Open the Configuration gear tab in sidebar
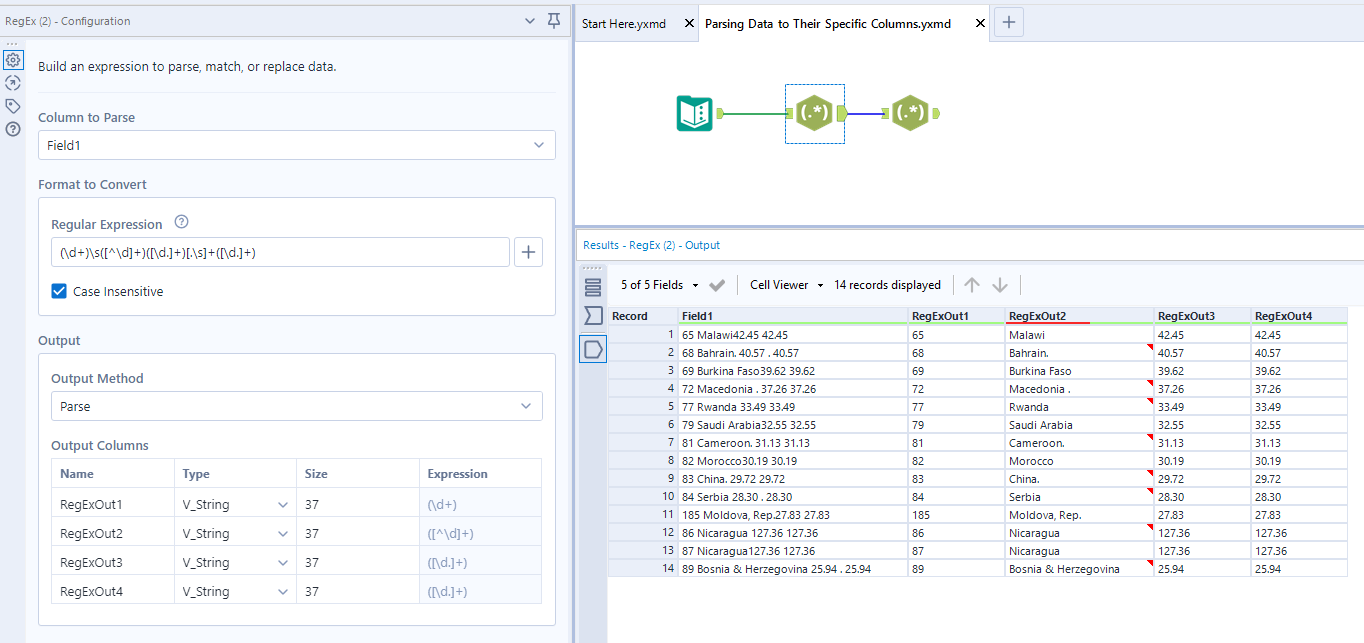Viewport: 1364px width, 643px height. click(x=13, y=60)
